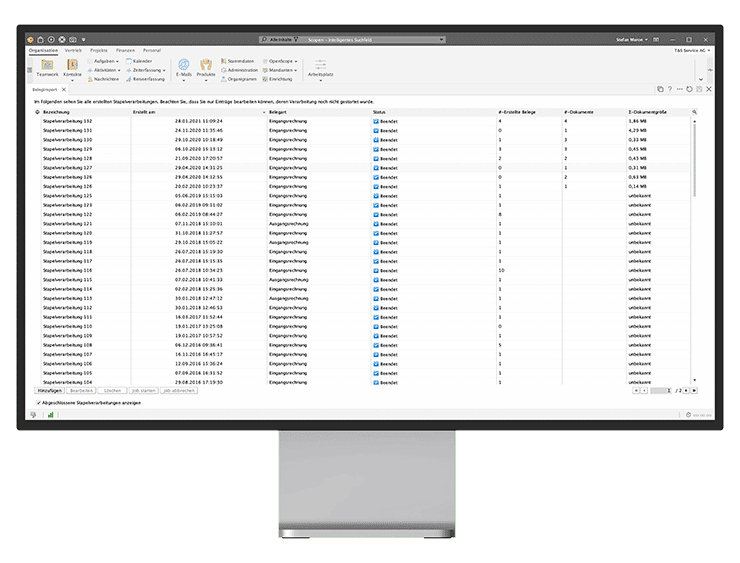Toggle Abgeschlossene Stapelverarbeitungen anzeigen checkbox
This screenshot has height=563, width=740.
coord(39,403)
